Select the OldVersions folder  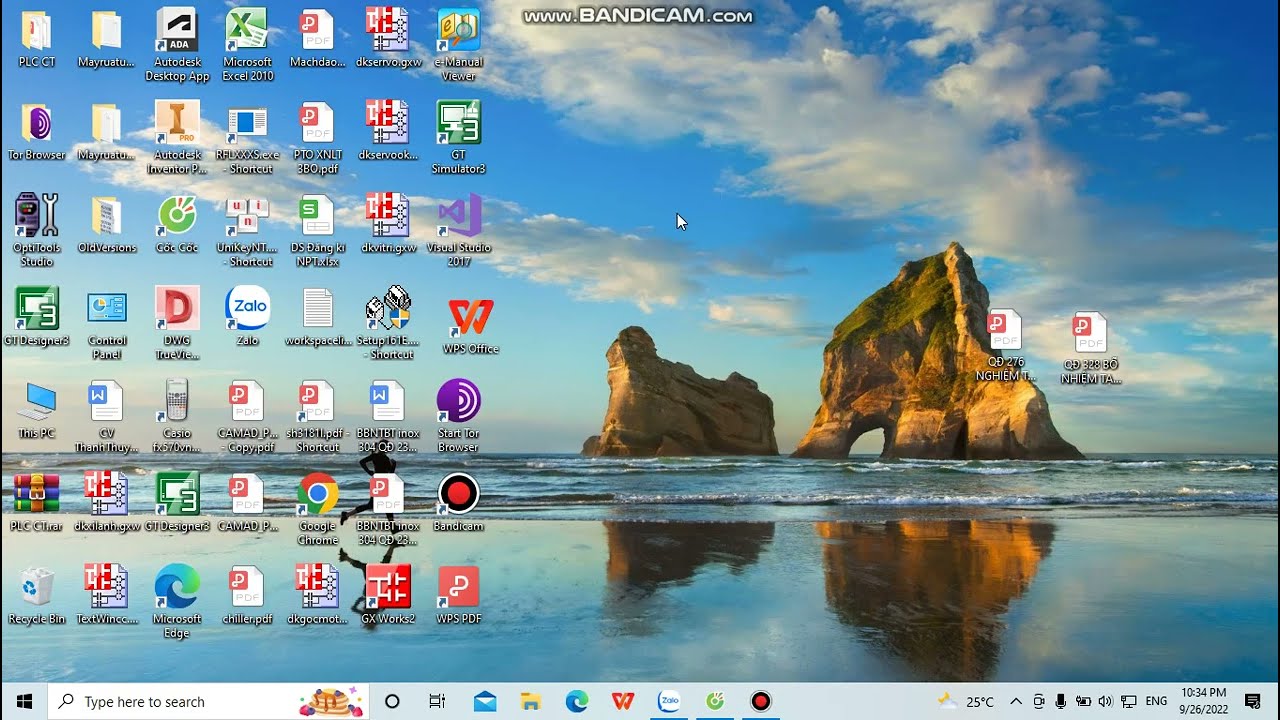point(107,223)
